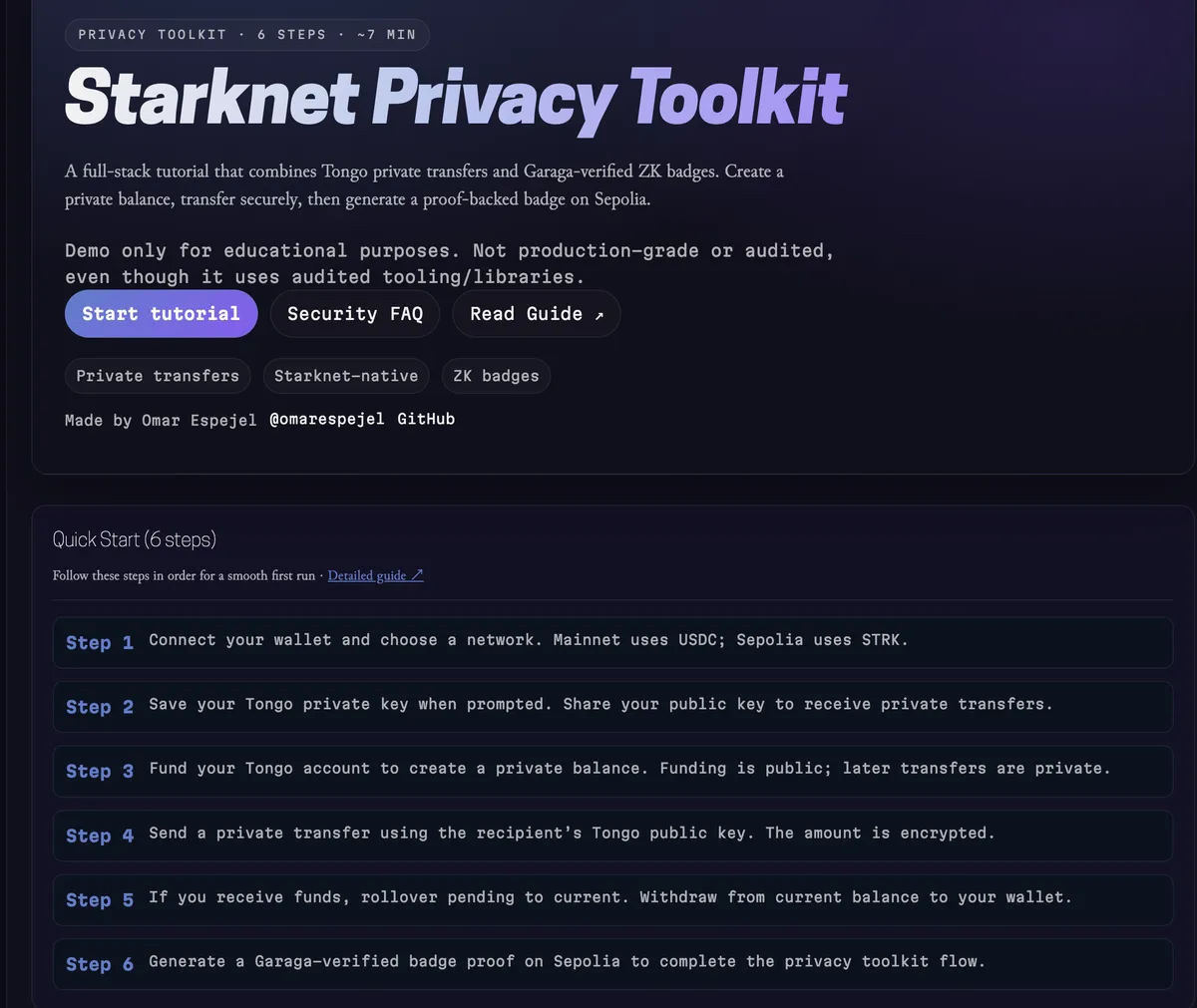The image size is (1197, 1008).
Task: Click the external-link arrow on Read Guide
Action: coord(598,314)
